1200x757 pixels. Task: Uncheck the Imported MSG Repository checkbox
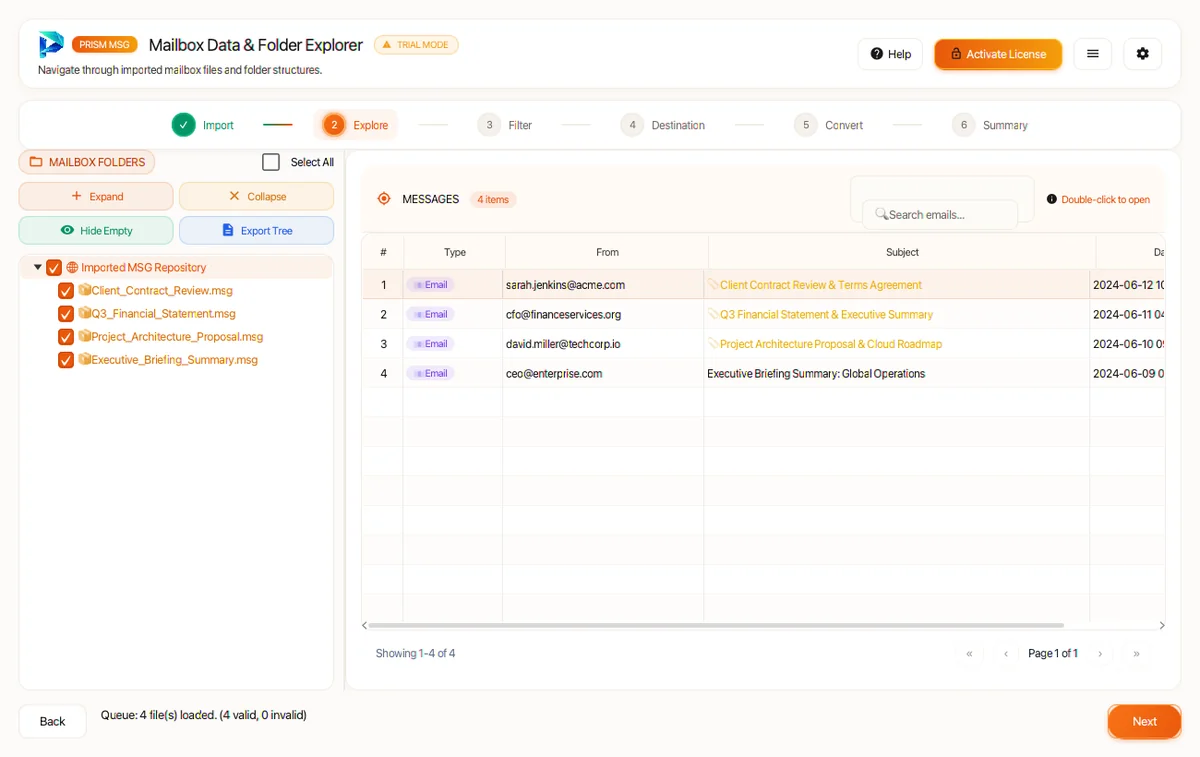(x=54, y=267)
